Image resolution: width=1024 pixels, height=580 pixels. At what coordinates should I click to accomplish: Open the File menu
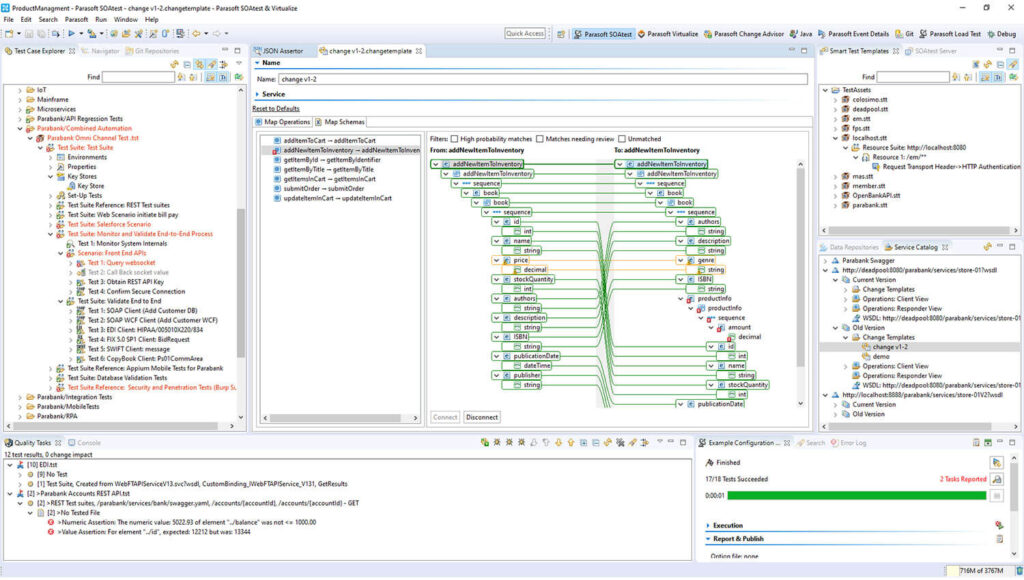pos(8,20)
